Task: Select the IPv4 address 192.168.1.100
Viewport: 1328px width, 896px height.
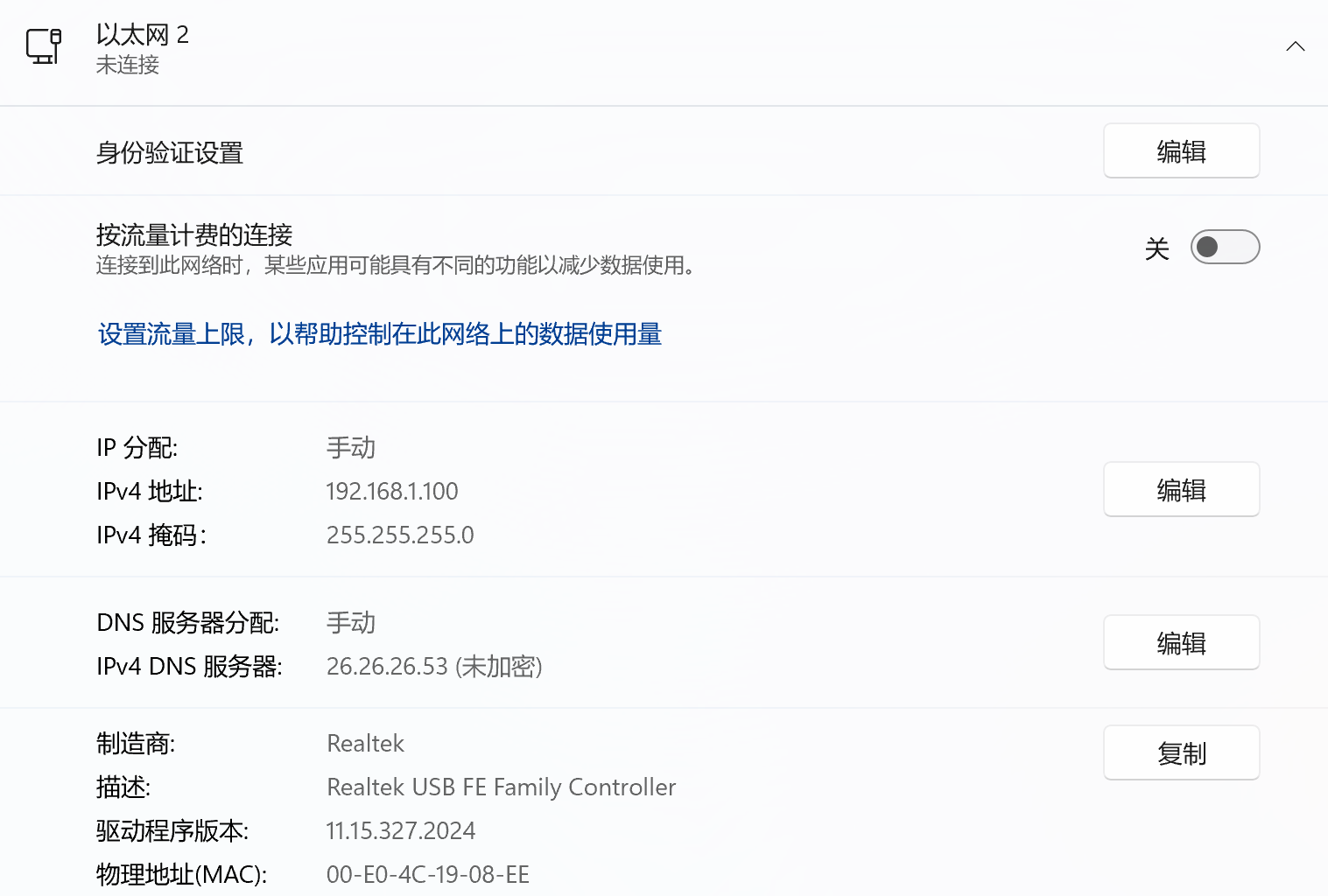Action: pyautogui.click(x=392, y=491)
